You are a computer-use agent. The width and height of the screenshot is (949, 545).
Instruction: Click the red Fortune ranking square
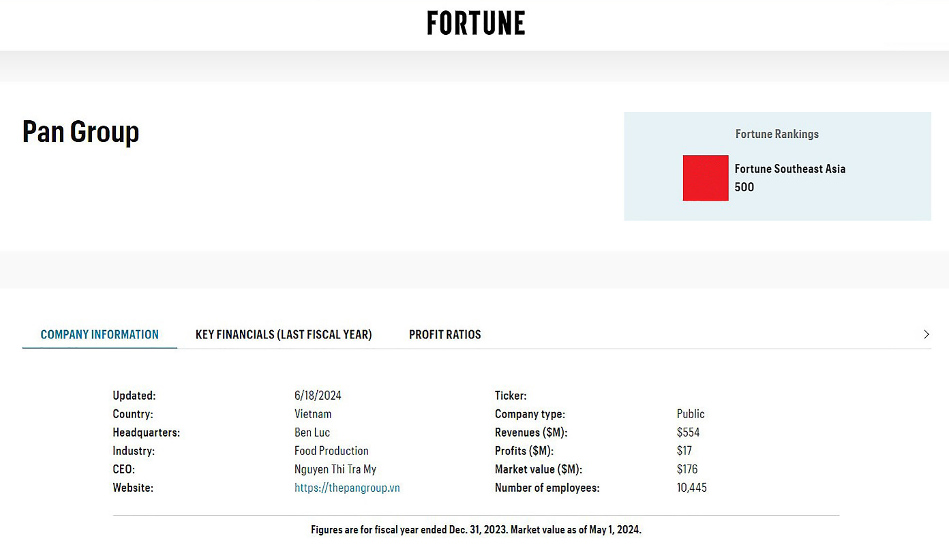[x=705, y=178]
